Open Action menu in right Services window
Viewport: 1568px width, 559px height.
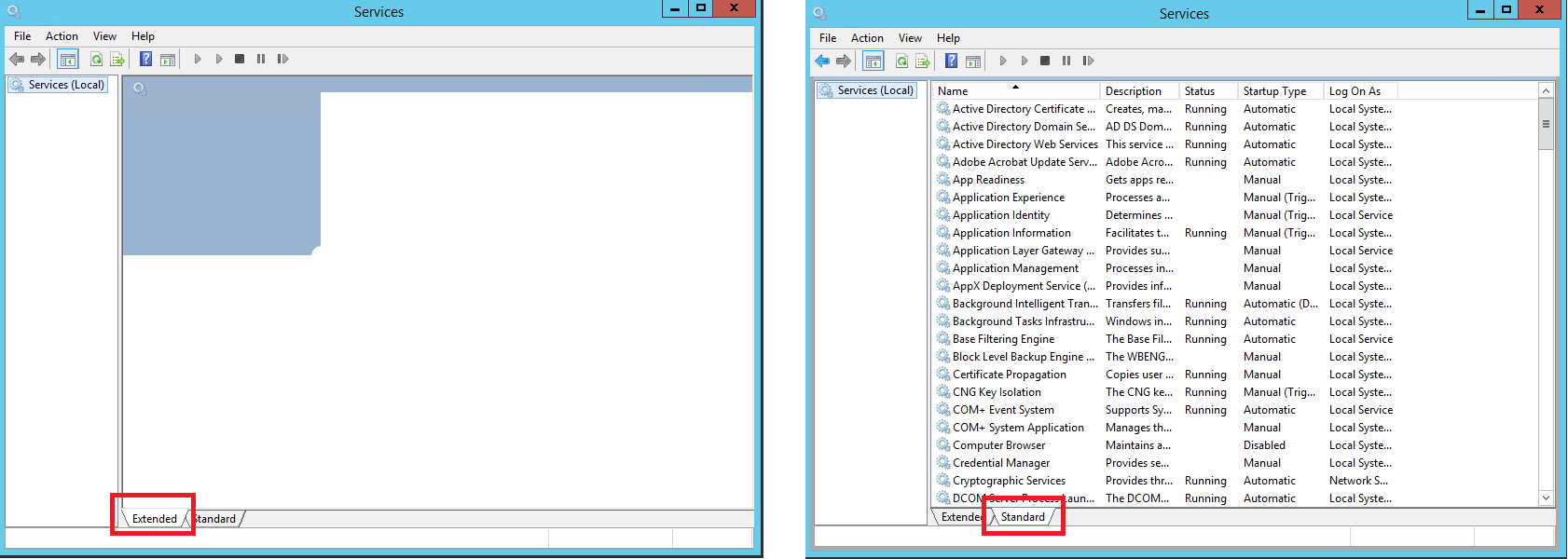(x=867, y=38)
